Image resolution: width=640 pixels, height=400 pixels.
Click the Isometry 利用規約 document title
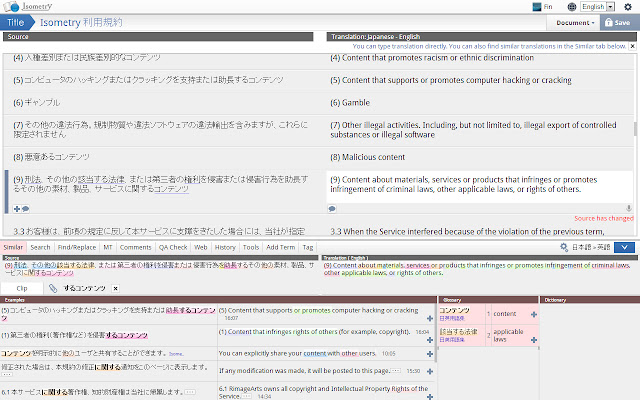pyautogui.click(x=81, y=22)
